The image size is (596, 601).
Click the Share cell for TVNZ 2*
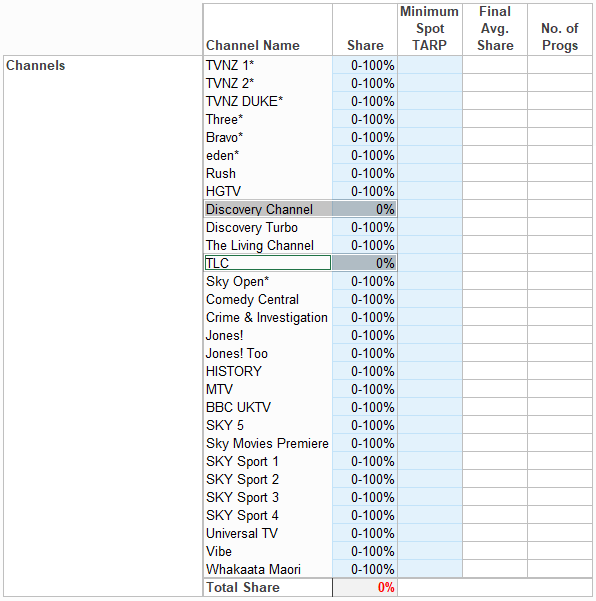coord(365,83)
